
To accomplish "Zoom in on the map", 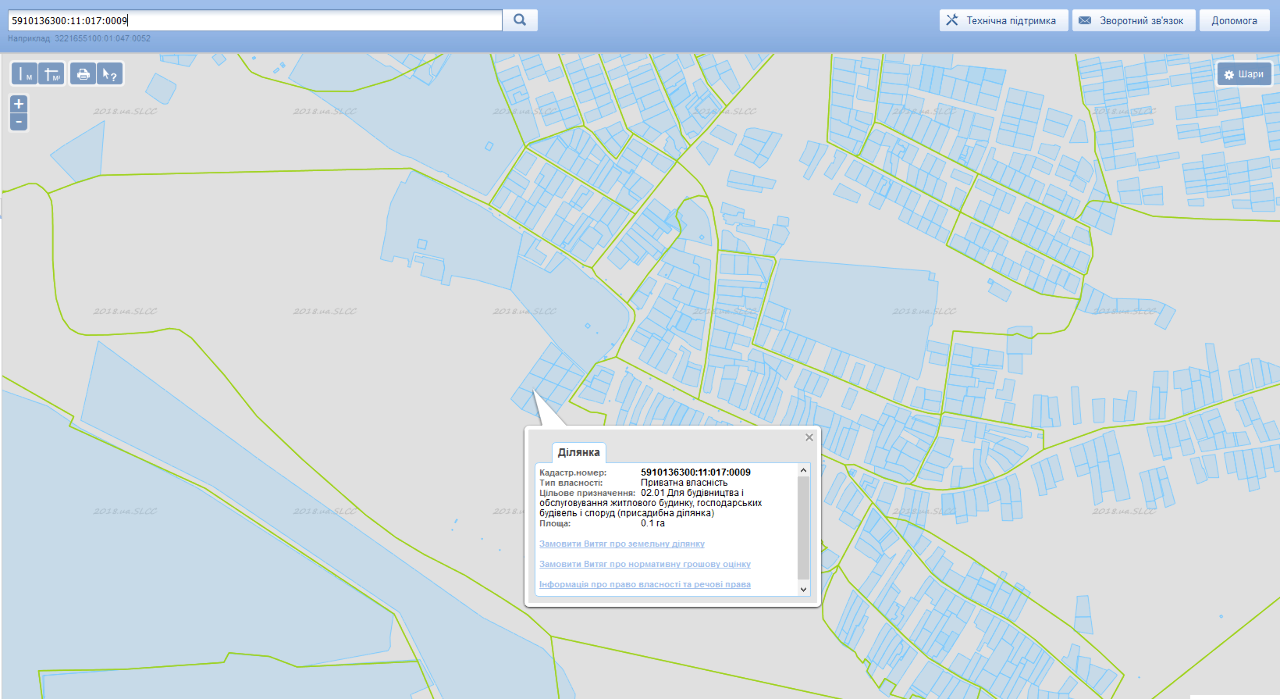I will point(18,104).
